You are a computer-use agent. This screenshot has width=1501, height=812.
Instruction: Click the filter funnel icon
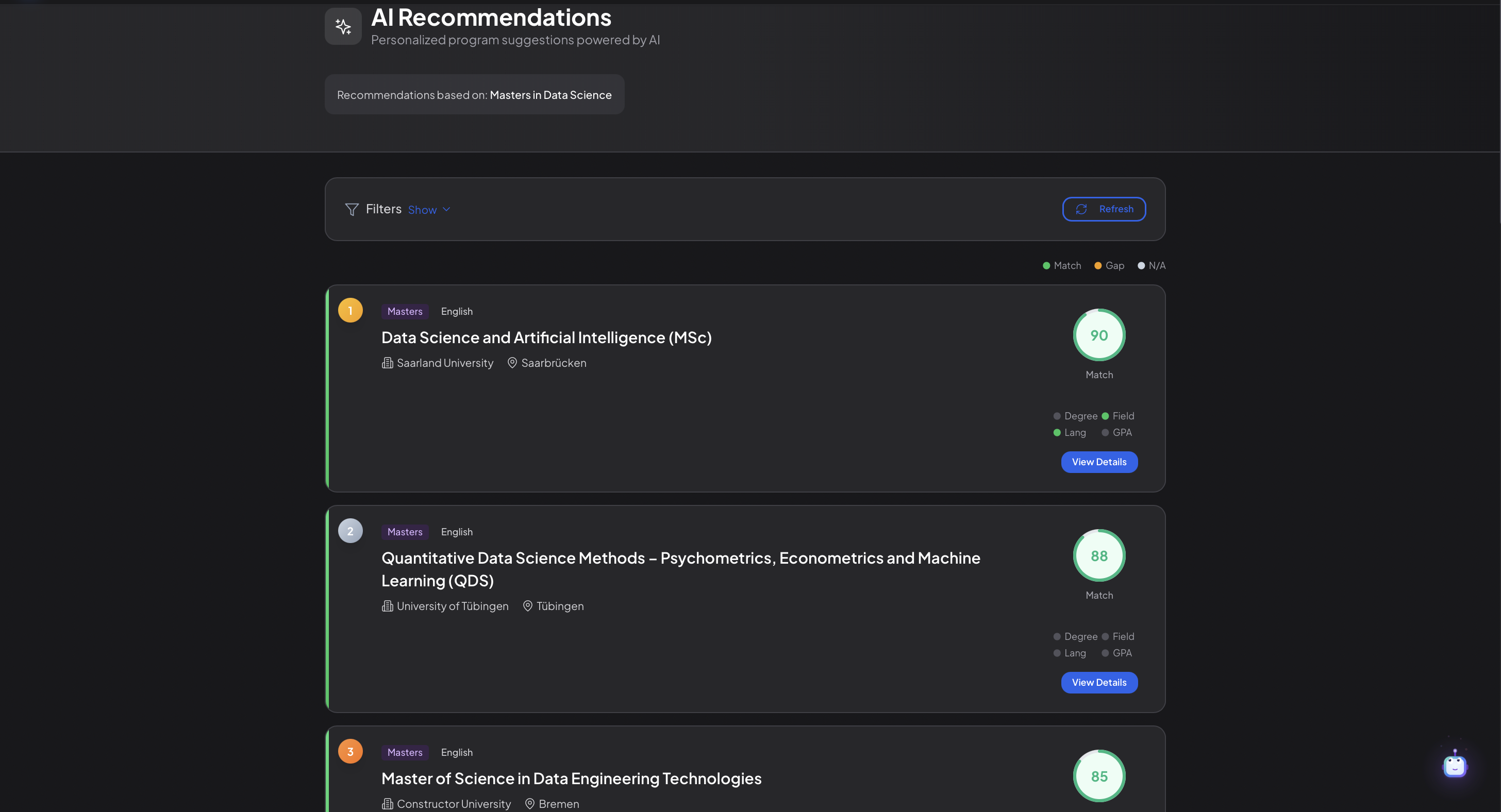[x=352, y=209]
